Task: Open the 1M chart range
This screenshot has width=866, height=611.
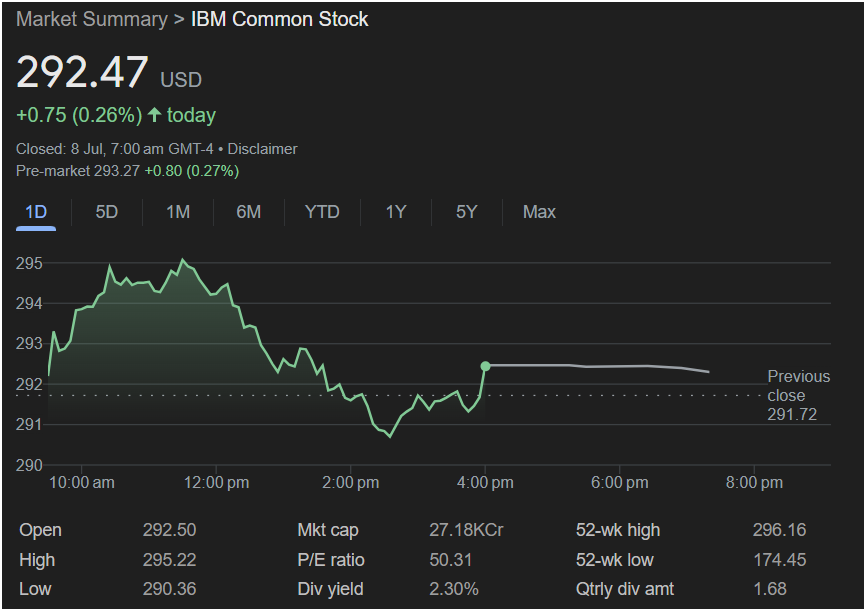Action: pyautogui.click(x=178, y=212)
